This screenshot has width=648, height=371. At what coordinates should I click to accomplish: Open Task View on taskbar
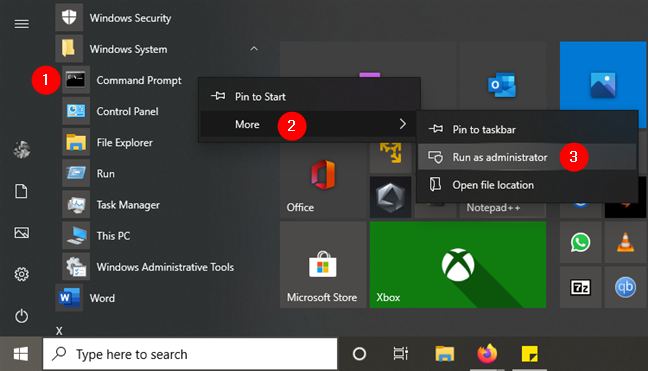point(400,354)
